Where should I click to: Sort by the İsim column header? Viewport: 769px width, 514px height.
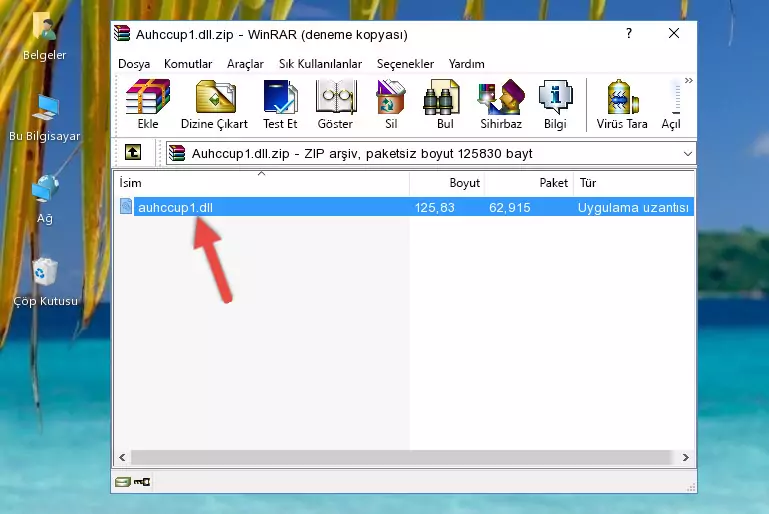pos(262,183)
